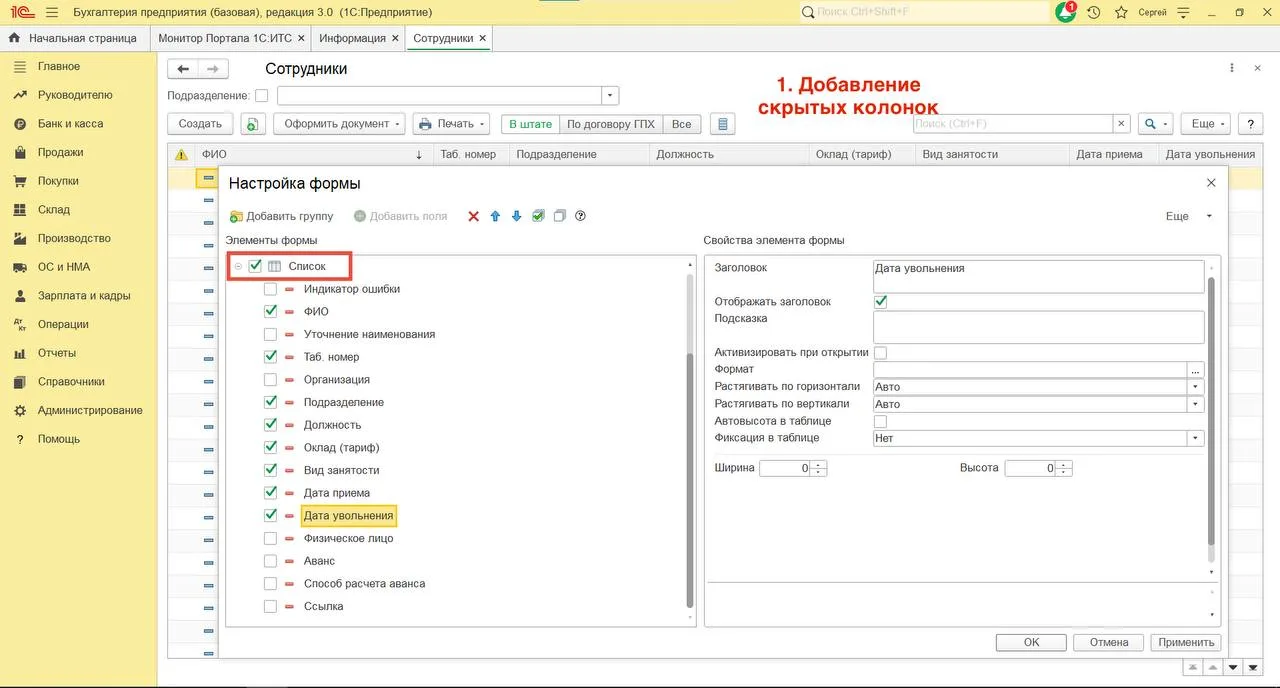
Task: Toggle the Отображать заголовок checkbox
Action: (881, 301)
